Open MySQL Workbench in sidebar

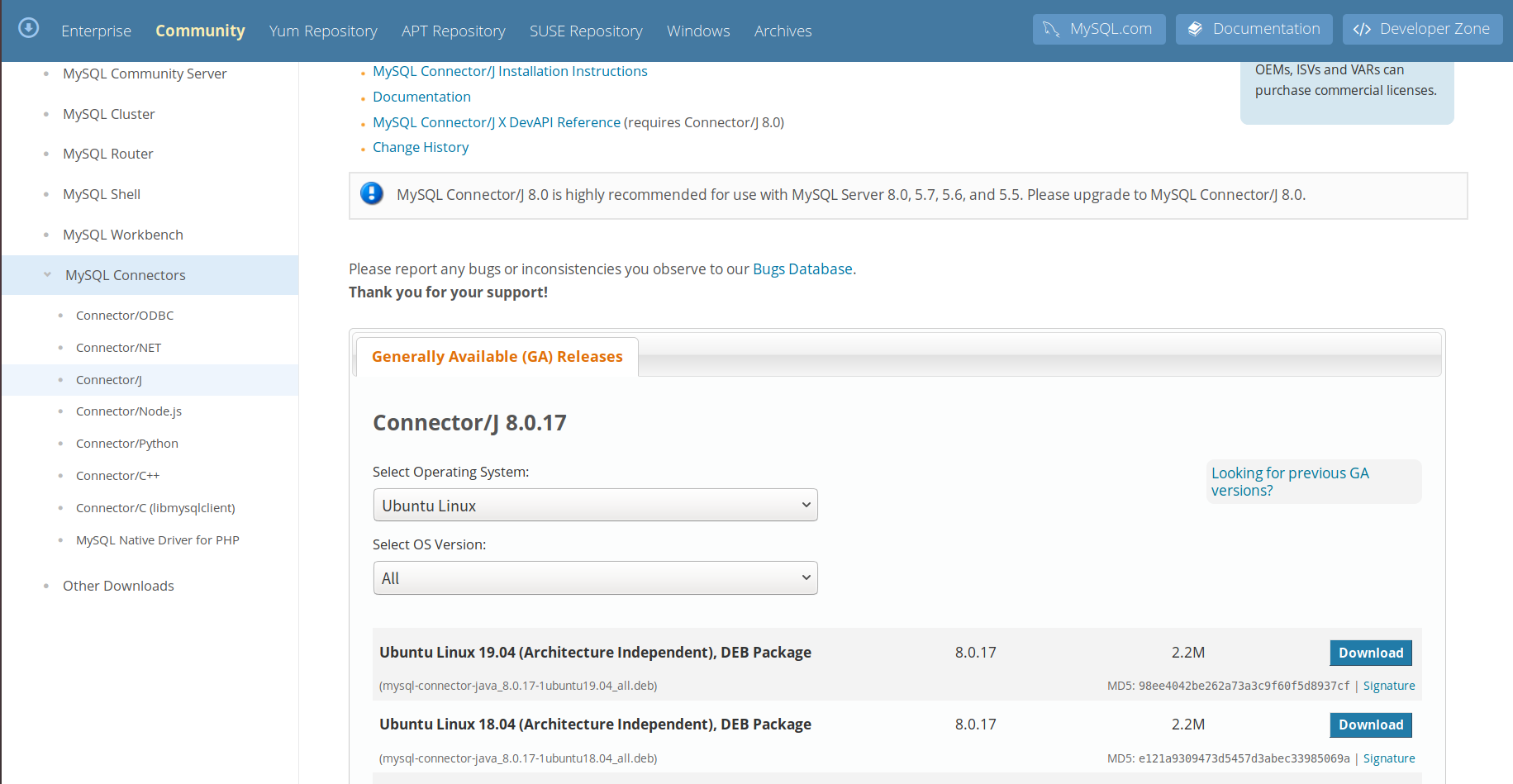tap(123, 235)
